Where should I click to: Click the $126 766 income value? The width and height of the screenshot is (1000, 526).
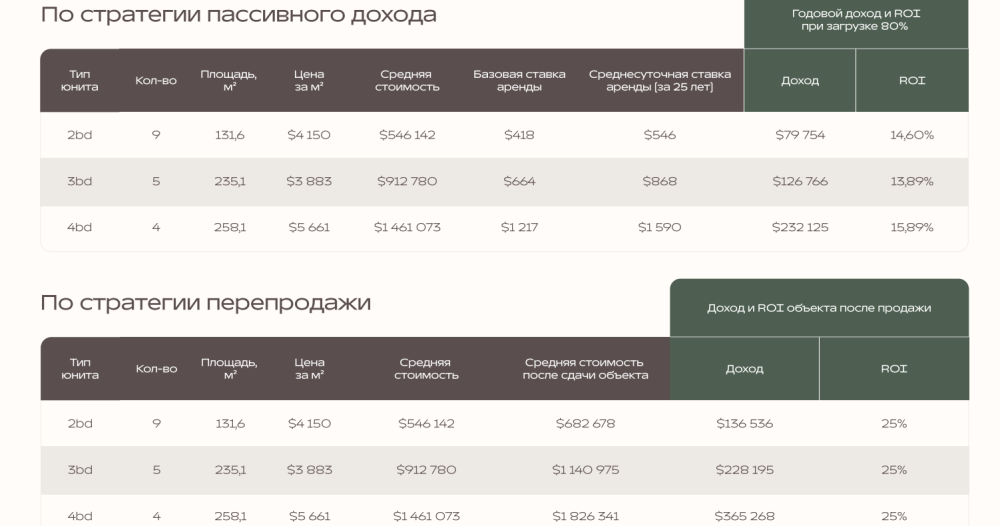click(x=799, y=181)
